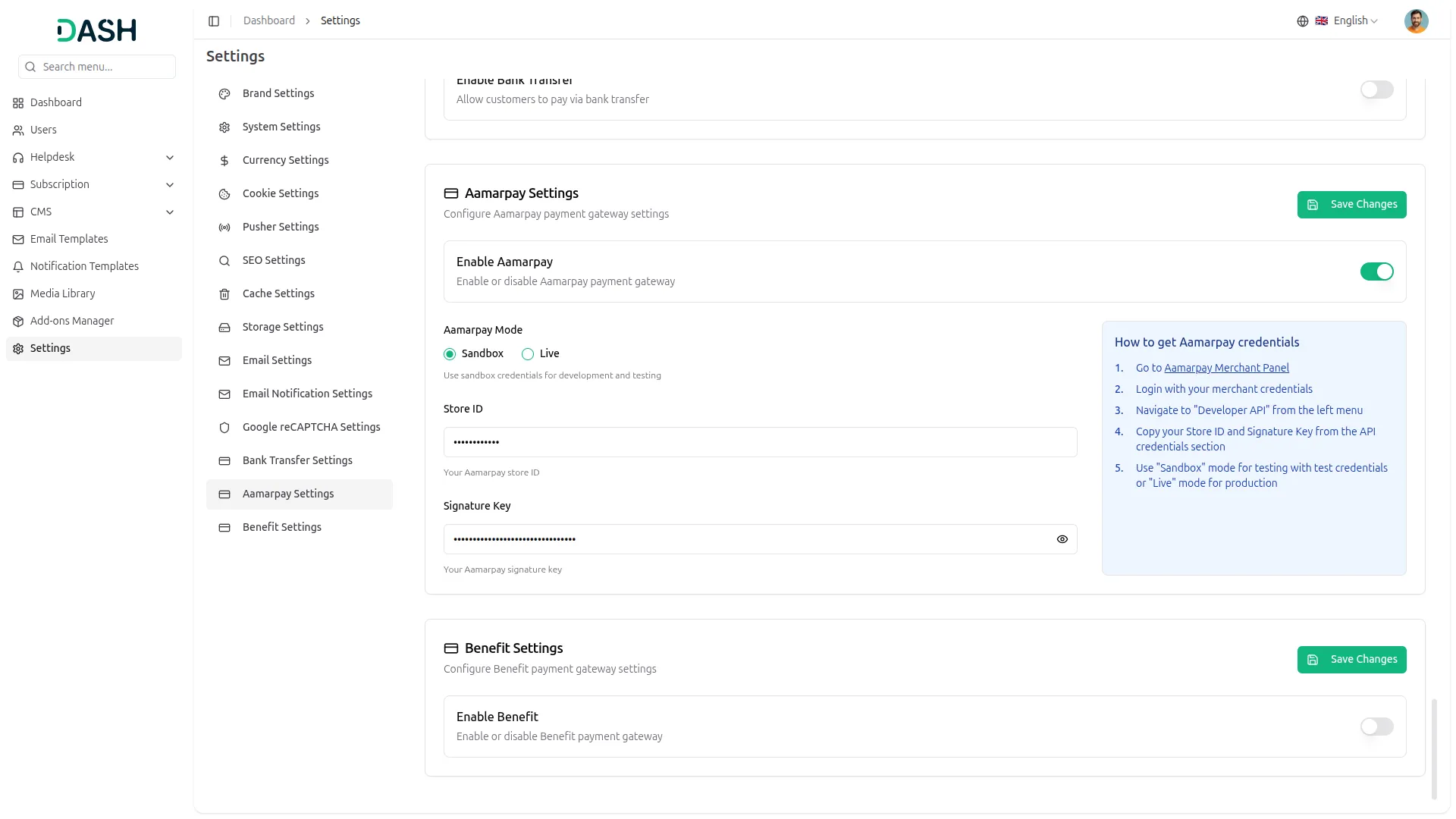Jump to Cookie Settings section

point(300,194)
